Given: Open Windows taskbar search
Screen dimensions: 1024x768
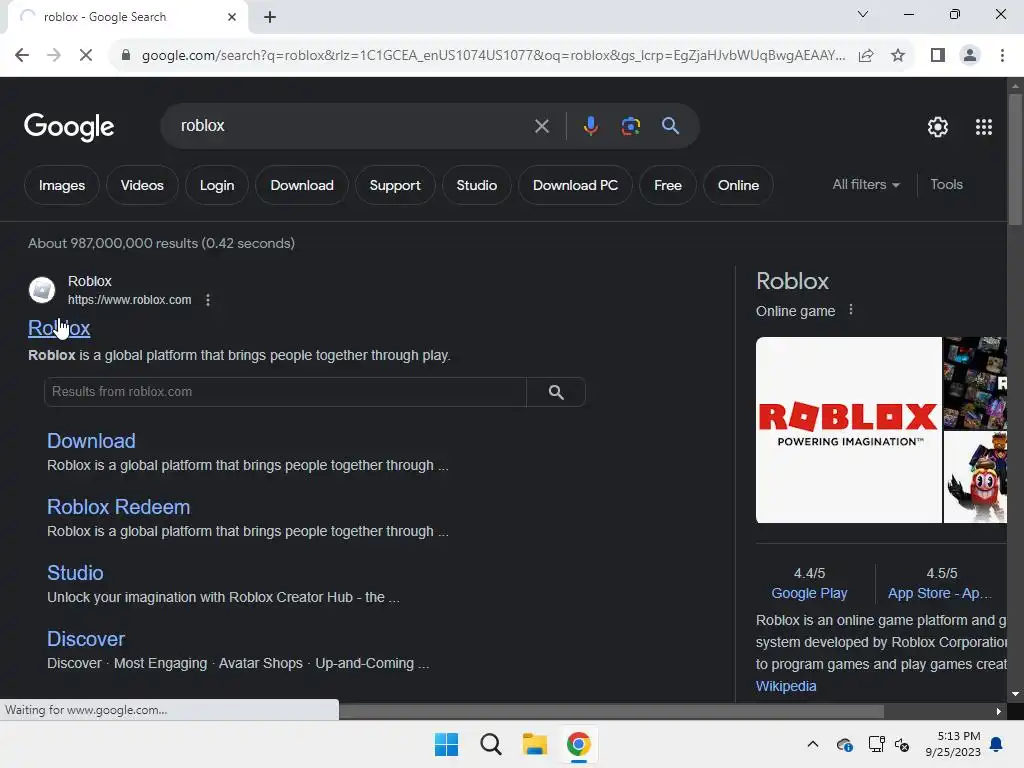Looking at the screenshot, I should 490,744.
